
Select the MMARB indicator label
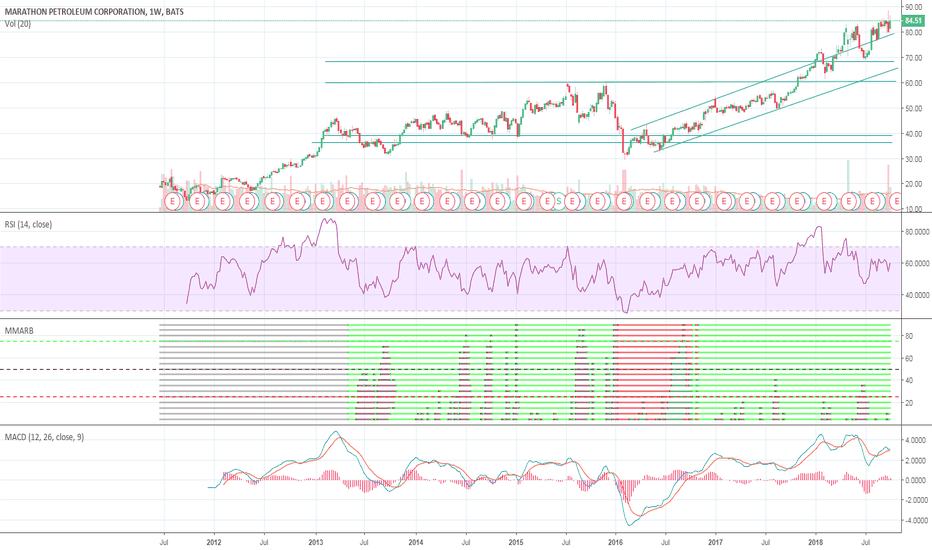[19, 331]
